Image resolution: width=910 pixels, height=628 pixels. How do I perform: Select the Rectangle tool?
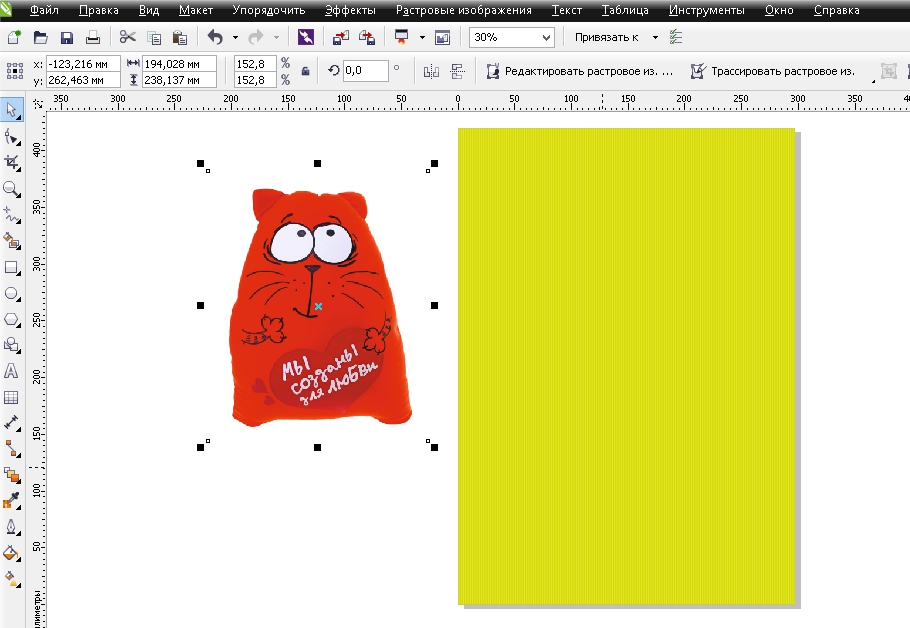(x=12, y=268)
